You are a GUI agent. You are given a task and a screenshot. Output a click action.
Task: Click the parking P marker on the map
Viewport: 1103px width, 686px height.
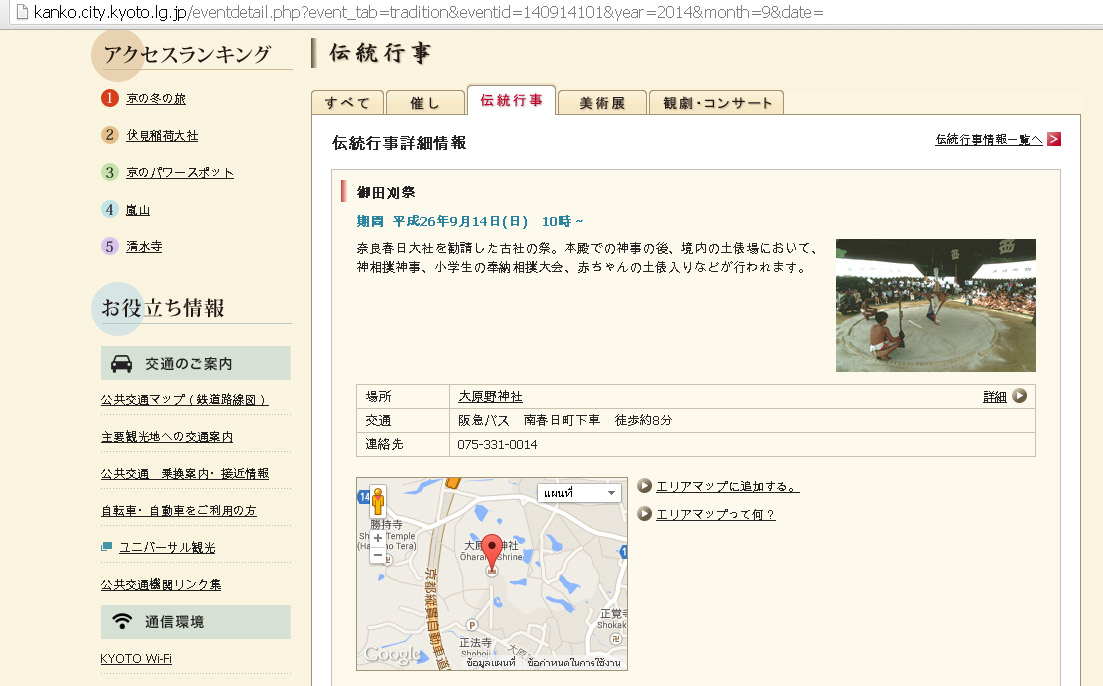click(472, 625)
